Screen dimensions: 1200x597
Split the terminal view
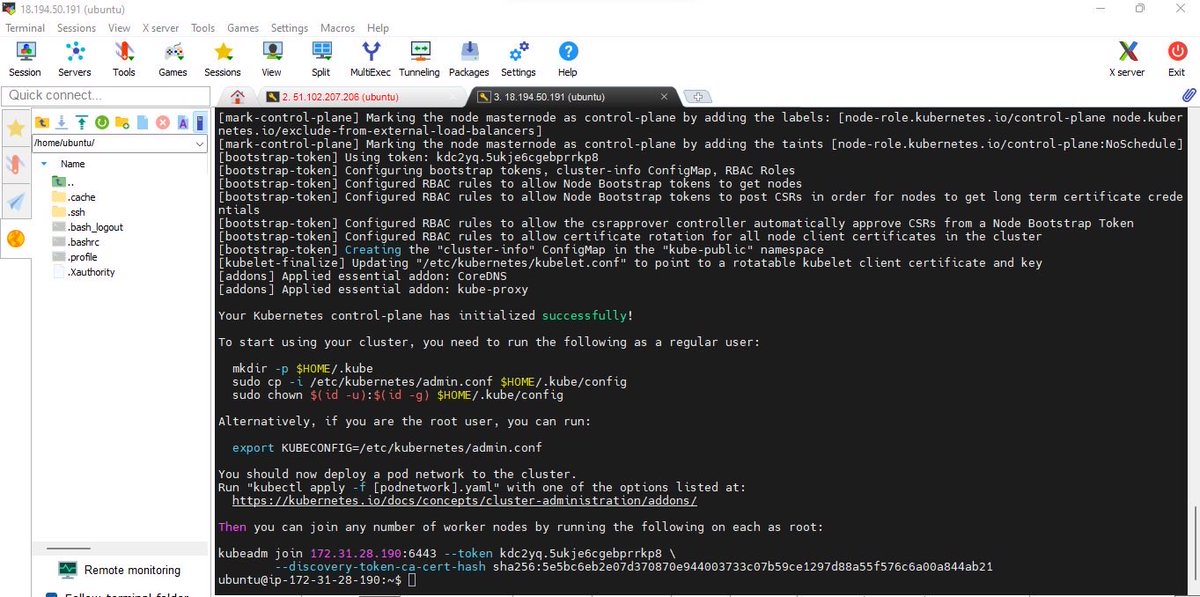(x=320, y=57)
